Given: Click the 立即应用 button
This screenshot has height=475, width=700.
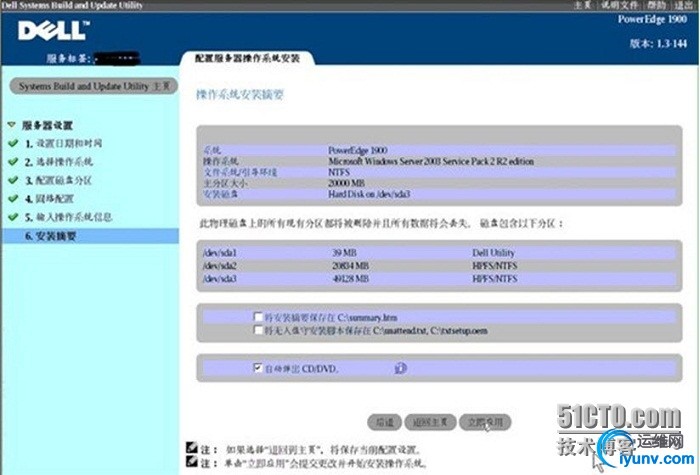Looking at the screenshot, I should point(485,422).
